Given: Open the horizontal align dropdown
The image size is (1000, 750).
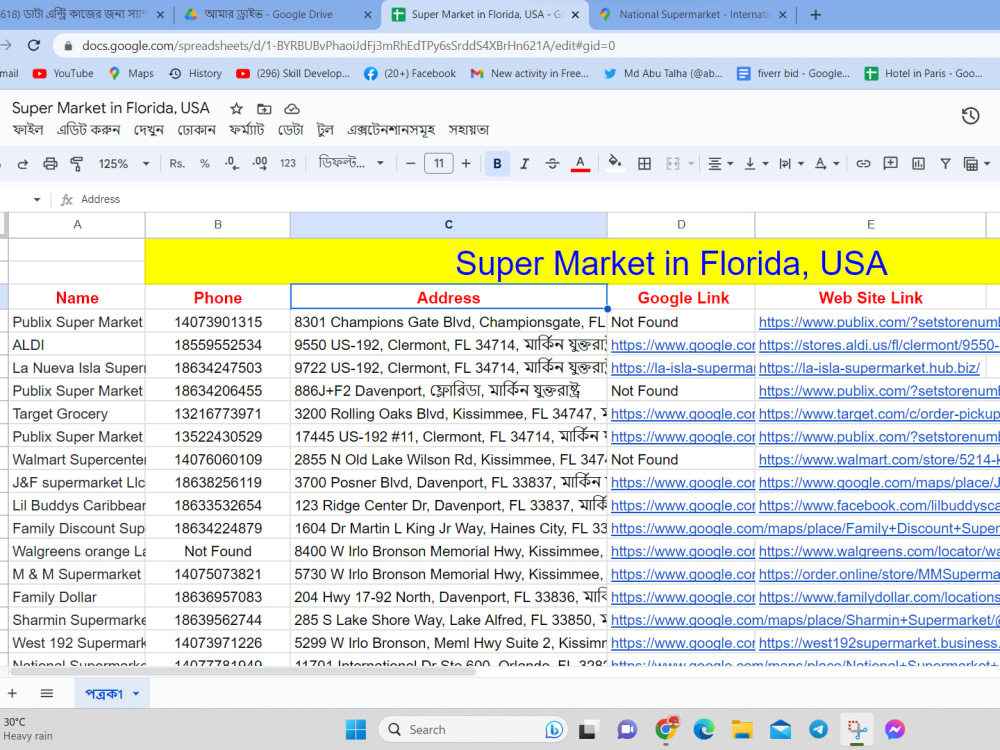Looking at the screenshot, I should click(x=721, y=164).
